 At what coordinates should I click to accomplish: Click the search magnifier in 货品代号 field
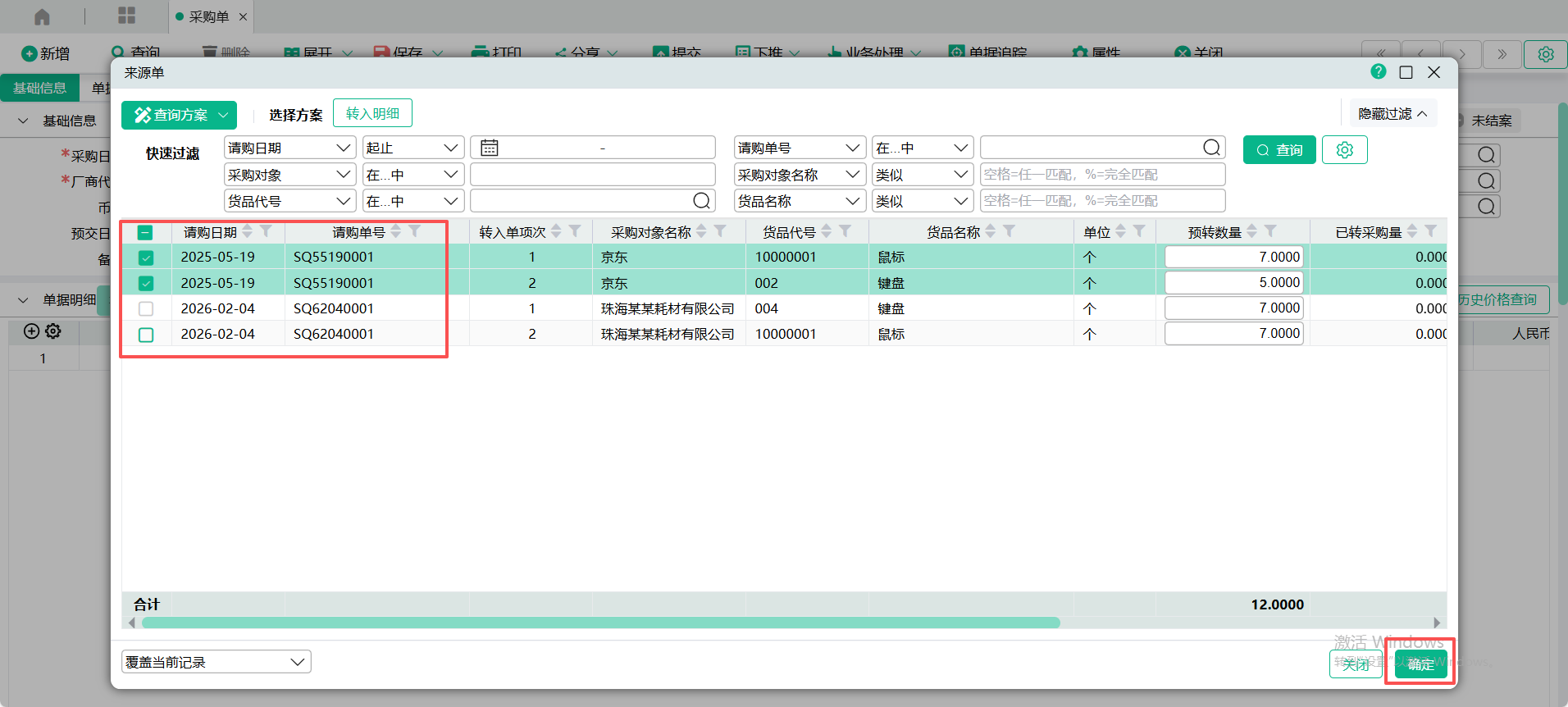701,201
